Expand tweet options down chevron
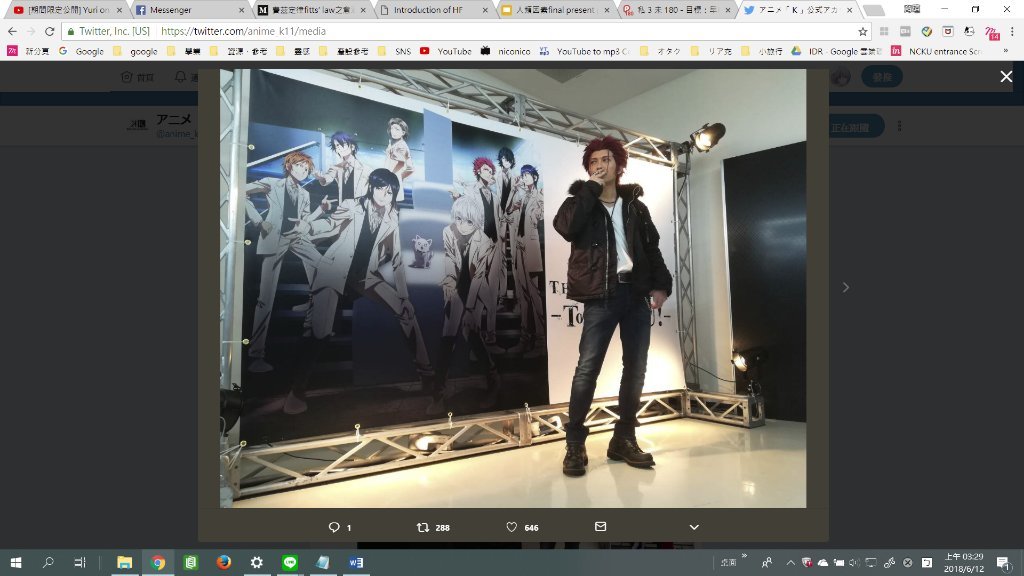Viewport: 1024px width, 576px height. [x=694, y=527]
